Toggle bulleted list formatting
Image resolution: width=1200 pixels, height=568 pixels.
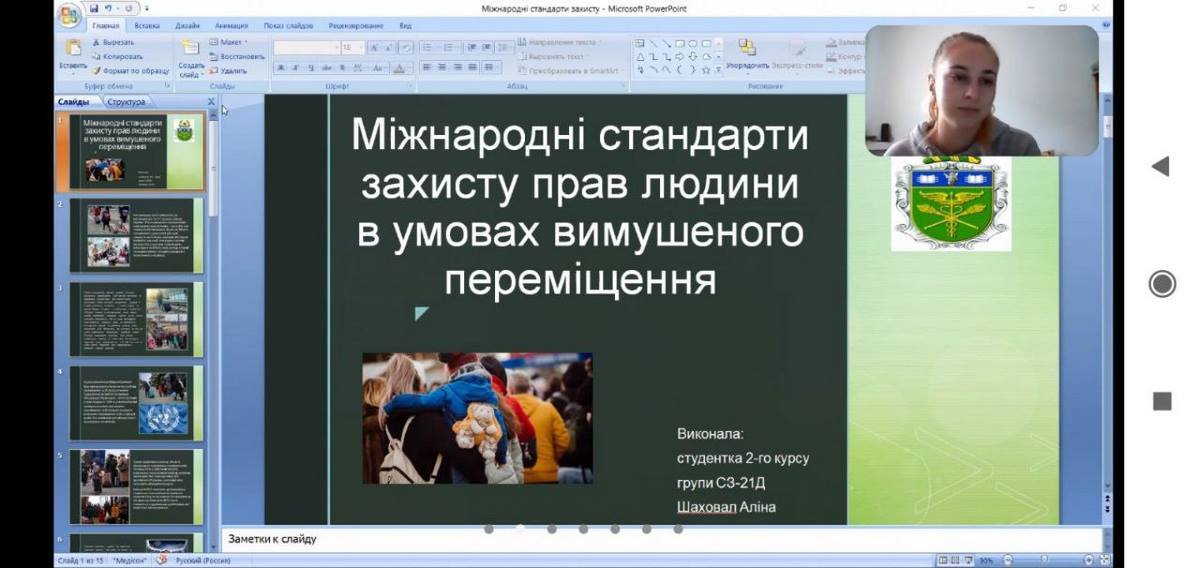[x=427, y=46]
